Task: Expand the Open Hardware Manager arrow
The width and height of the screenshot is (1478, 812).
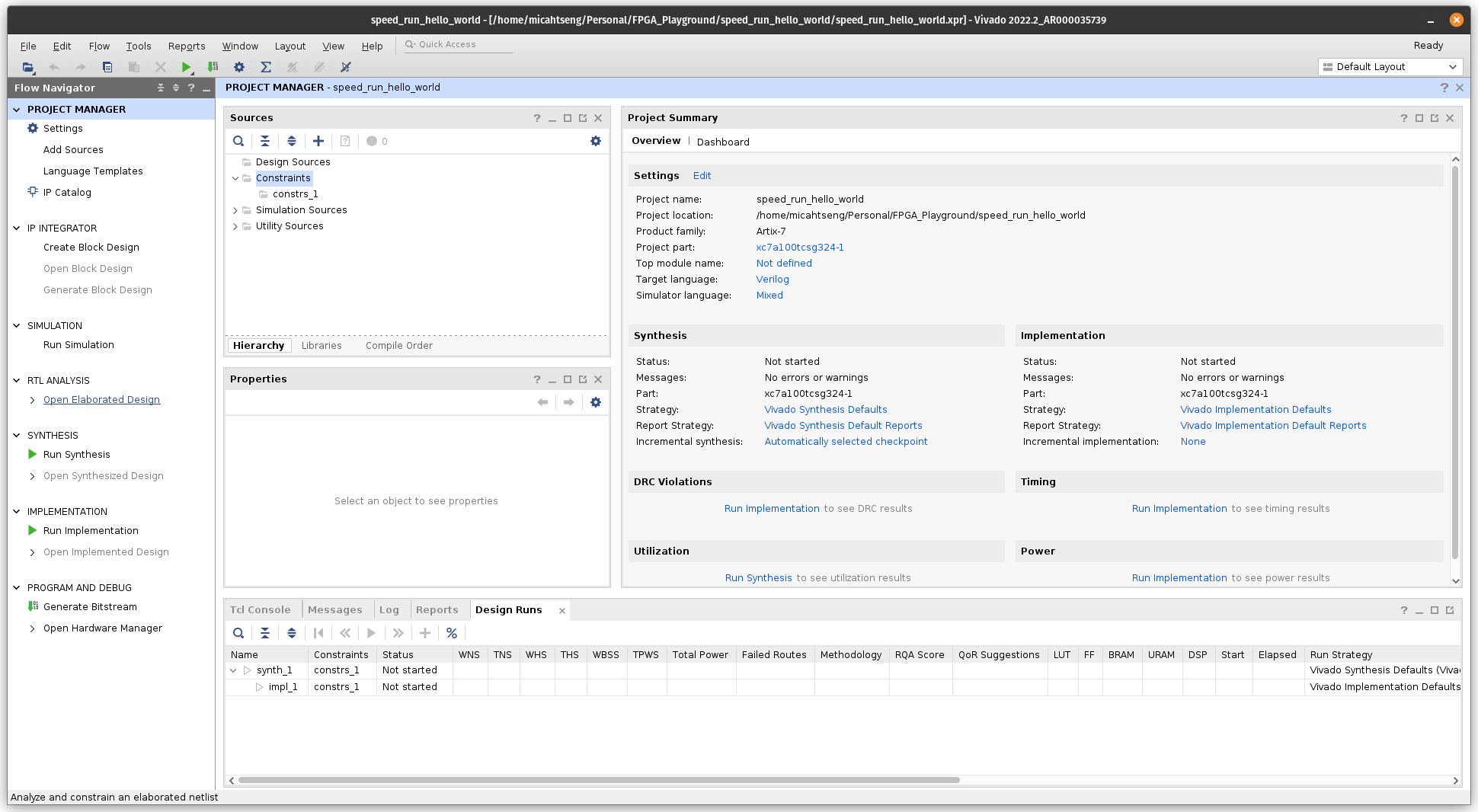Action: pos(32,628)
